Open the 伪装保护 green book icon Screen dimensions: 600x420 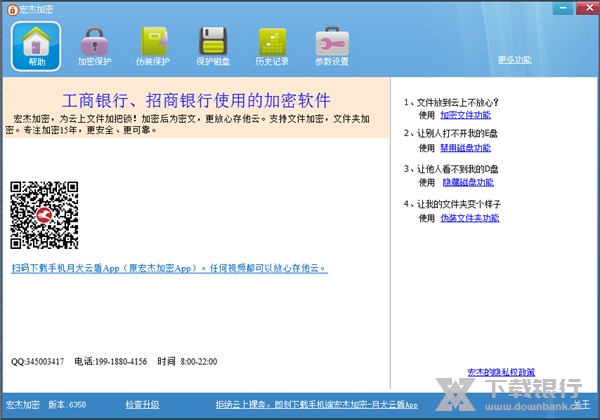153,46
